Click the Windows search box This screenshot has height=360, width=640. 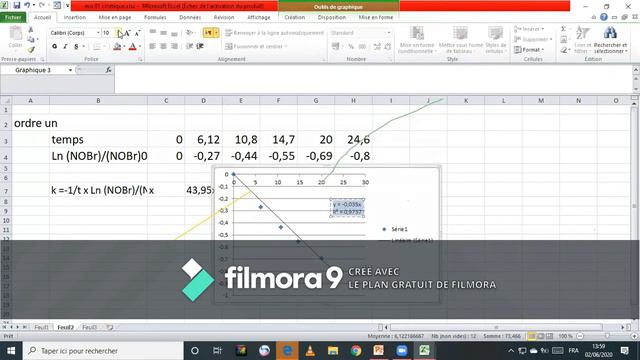(x=104, y=351)
